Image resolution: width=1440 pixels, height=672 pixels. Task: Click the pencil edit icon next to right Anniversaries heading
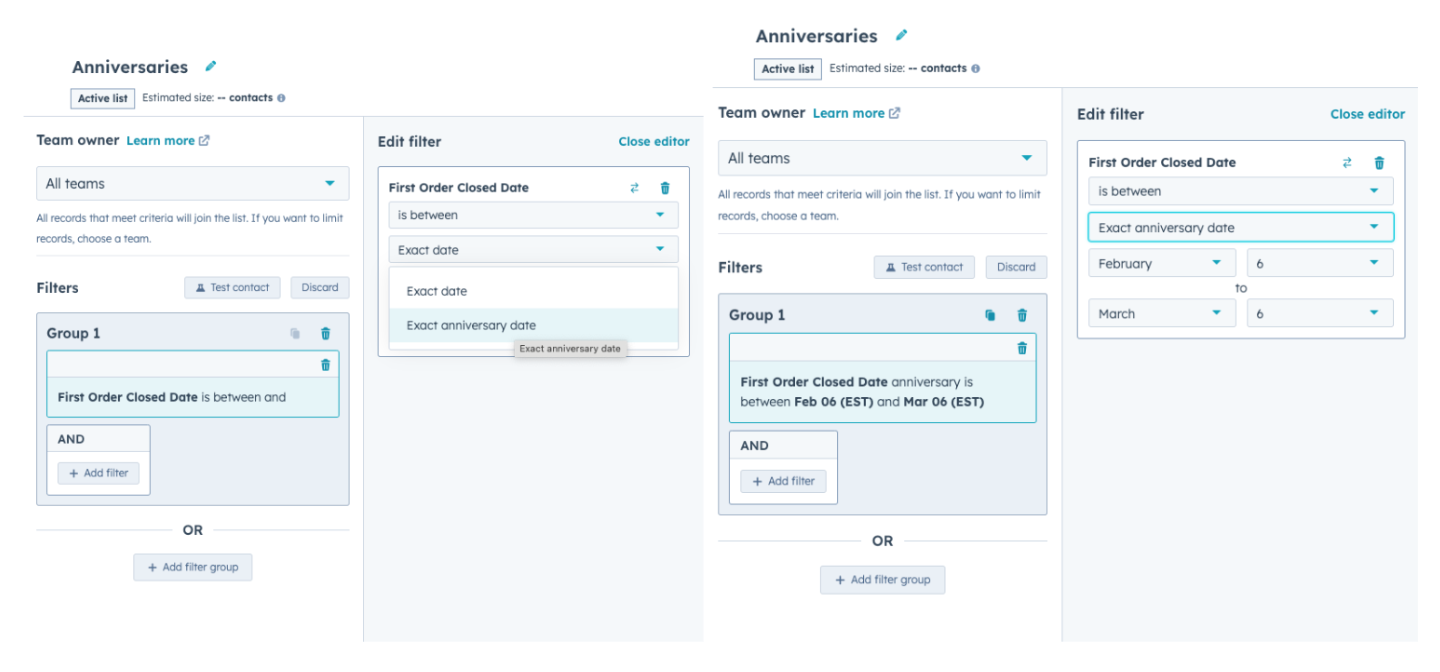901,35
